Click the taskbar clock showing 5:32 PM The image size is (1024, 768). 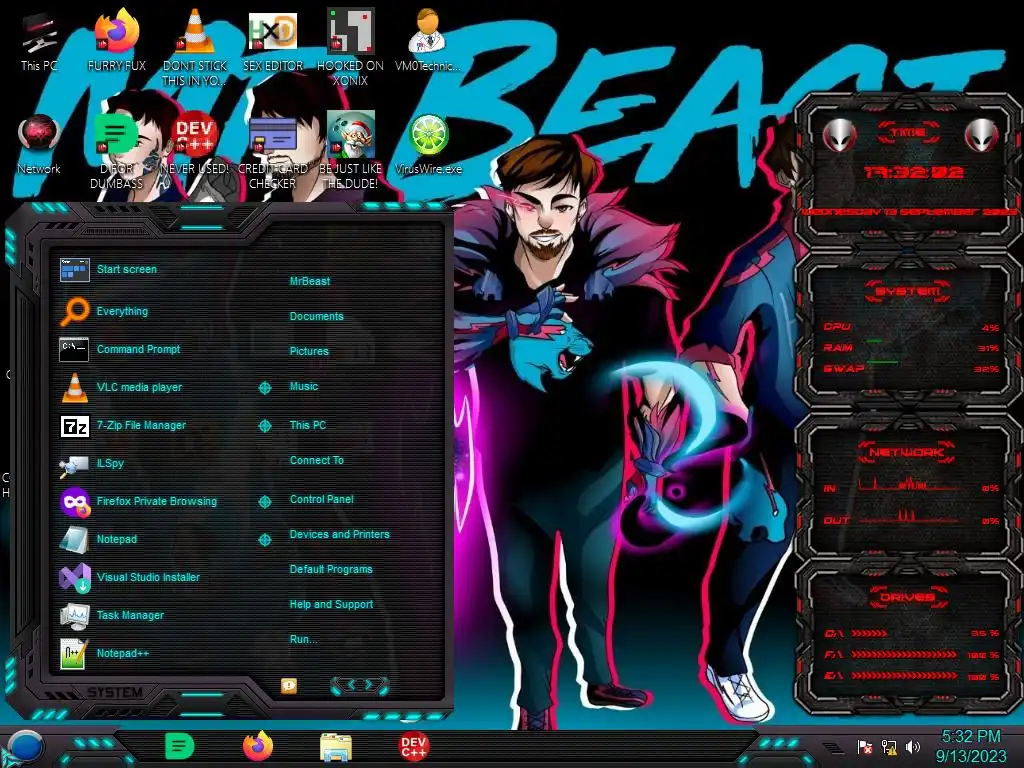pyautogui.click(x=971, y=737)
